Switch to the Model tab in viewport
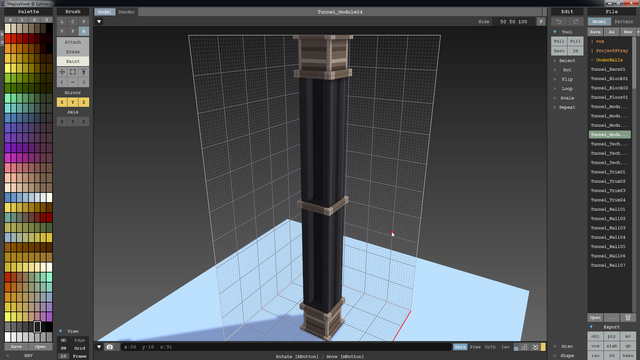 pos(104,12)
